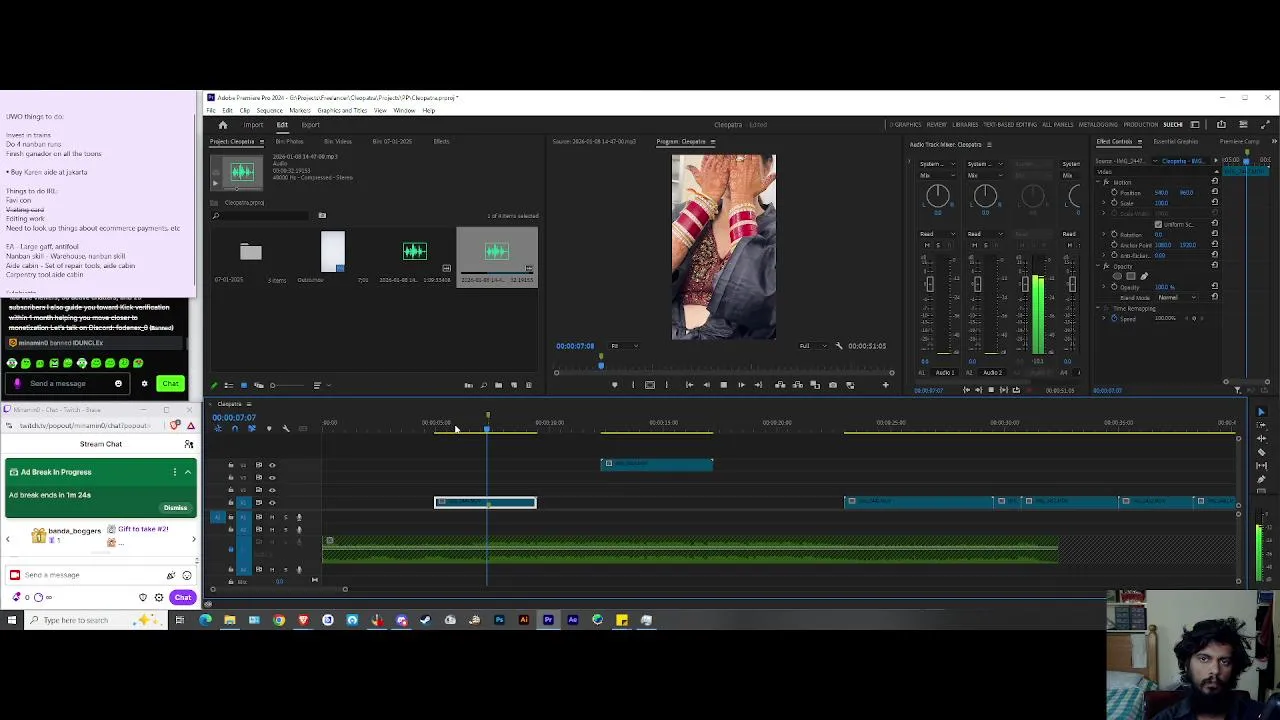Viewport: 1280px width, 720px height.
Task: Open the Essential Graphics tab
Action: coord(1176,141)
